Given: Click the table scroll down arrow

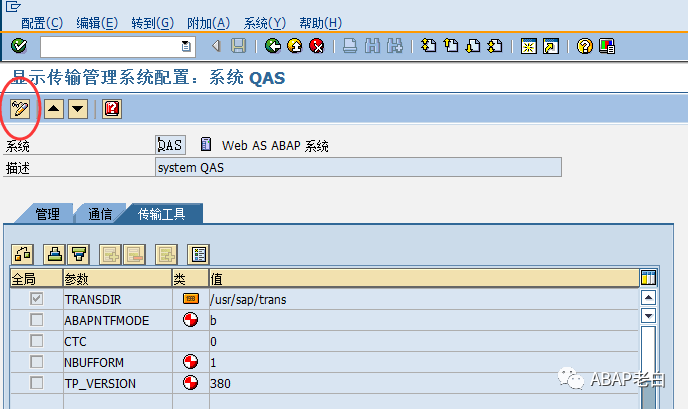Looking at the screenshot, I should point(648,316).
